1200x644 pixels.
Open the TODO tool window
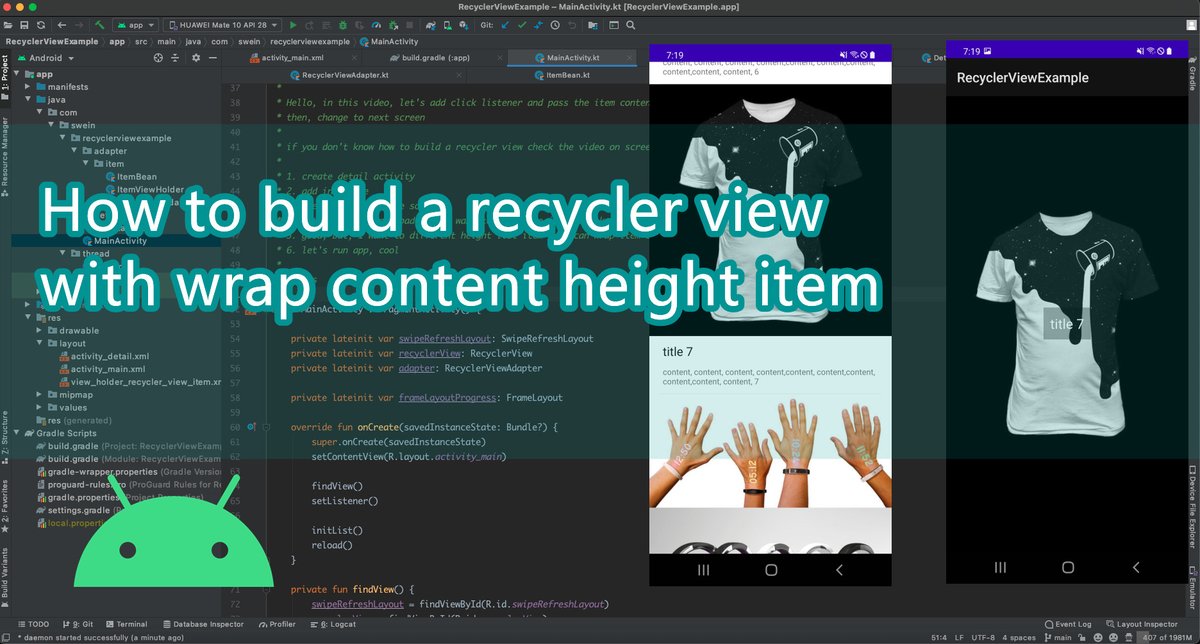point(33,624)
